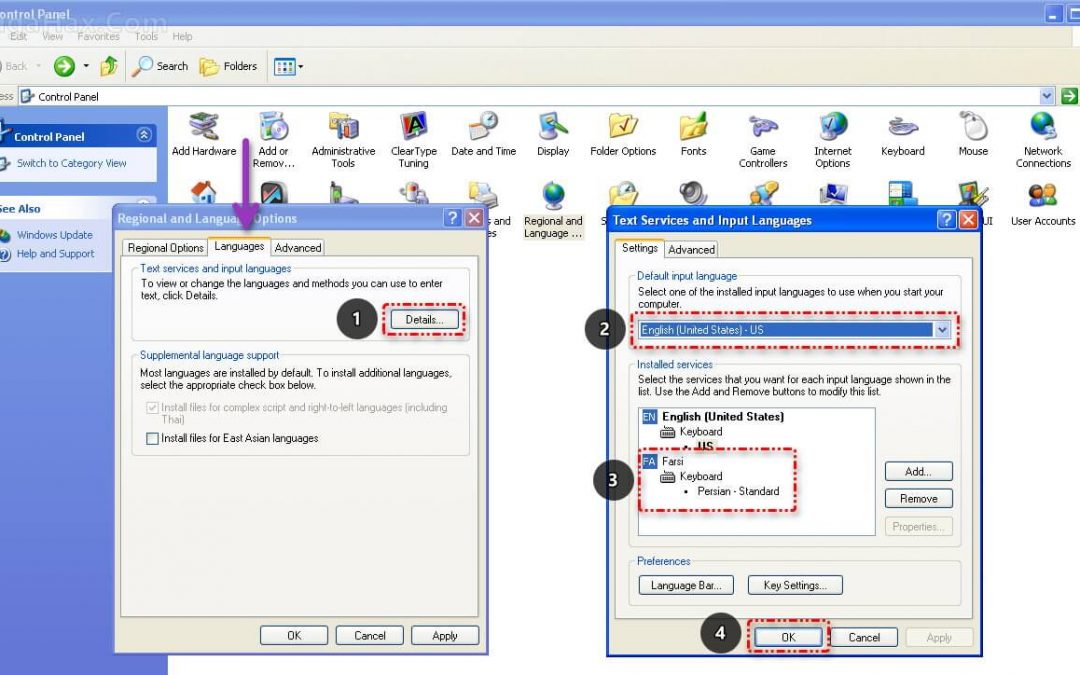Image resolution: width=1080 pixels, height=675 pixels.
Task: Expand the default input language dropdown
Action: [x=941, y=330]
